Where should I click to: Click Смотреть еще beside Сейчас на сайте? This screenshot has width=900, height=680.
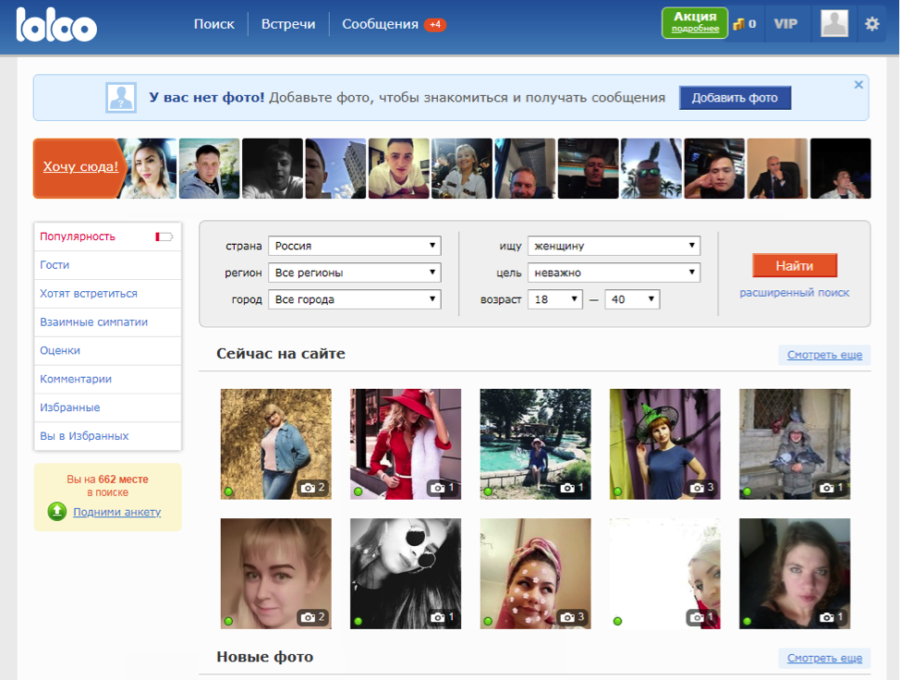point(824,355)
